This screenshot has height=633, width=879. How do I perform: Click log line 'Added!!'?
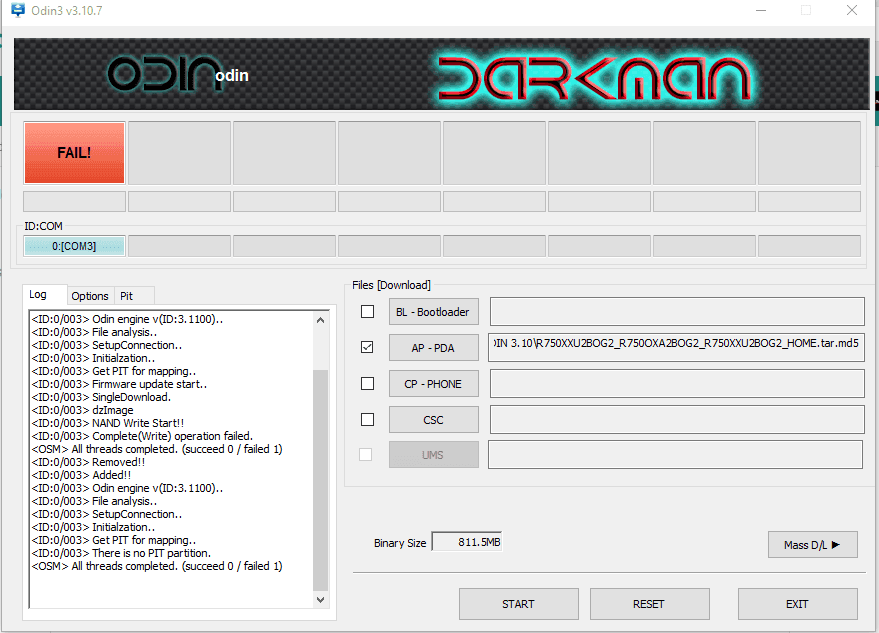(81, 475)
